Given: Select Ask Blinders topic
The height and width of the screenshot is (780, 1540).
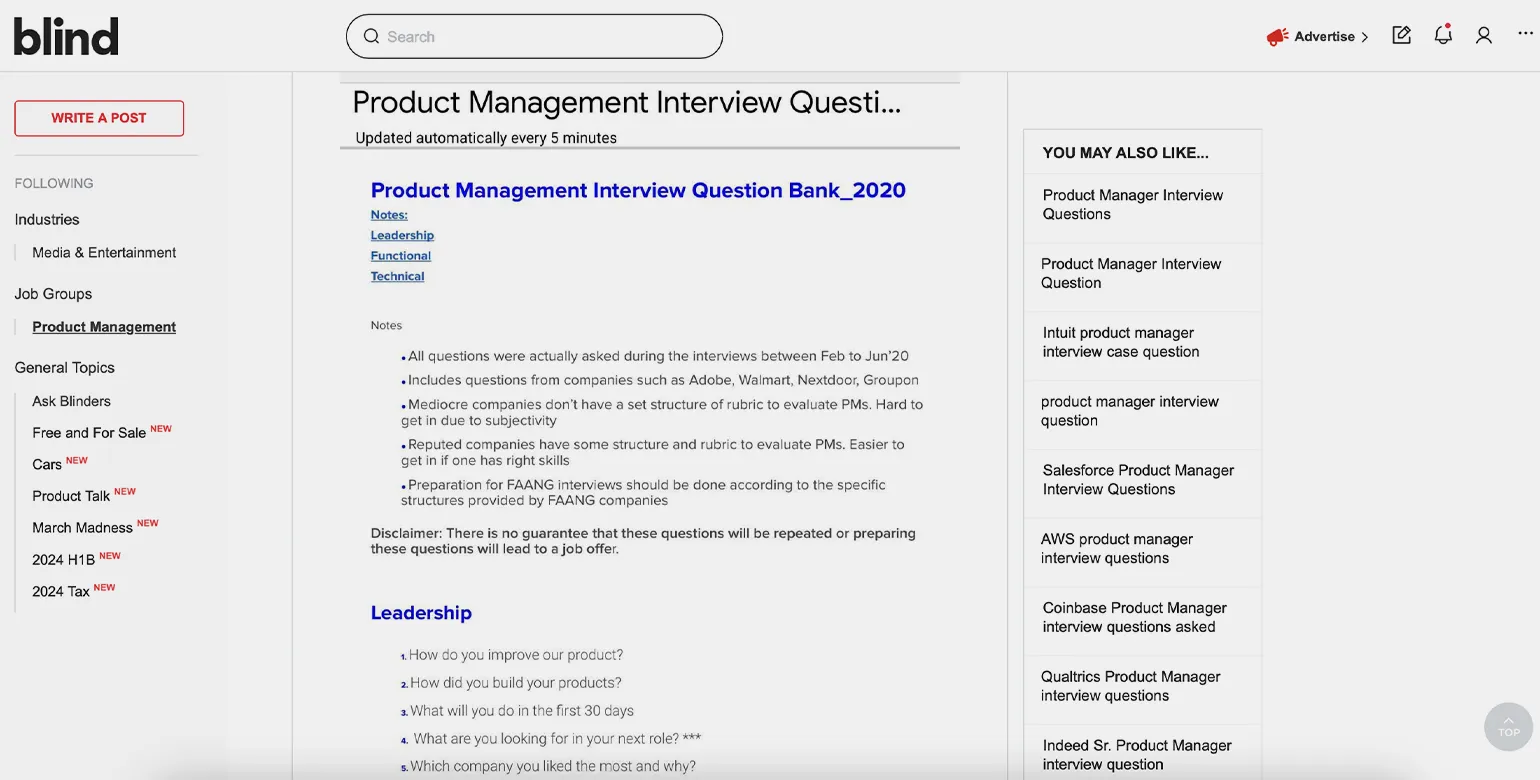Looking at the screenshot, I should click(x=71, y=401).
